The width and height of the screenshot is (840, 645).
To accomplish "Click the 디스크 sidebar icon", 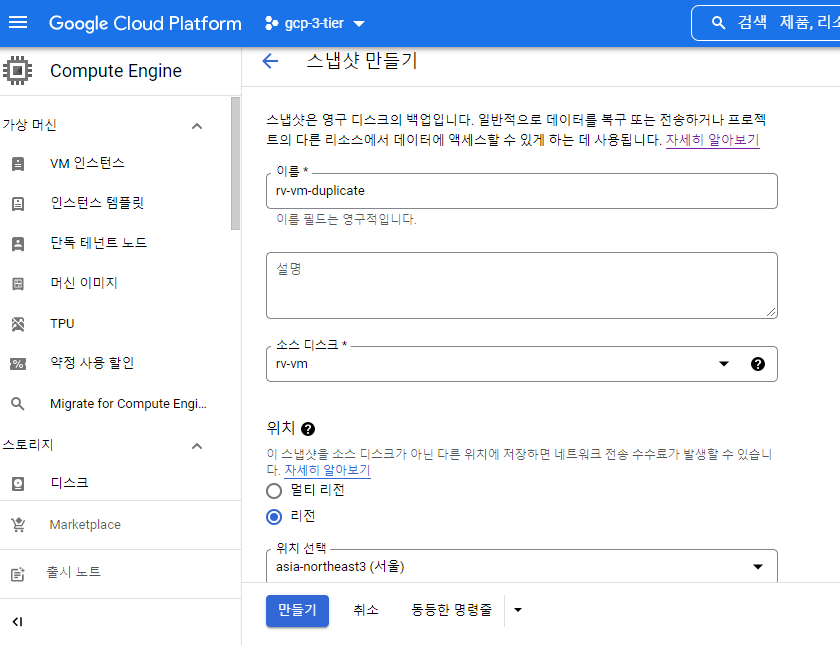I will (18, 484).
